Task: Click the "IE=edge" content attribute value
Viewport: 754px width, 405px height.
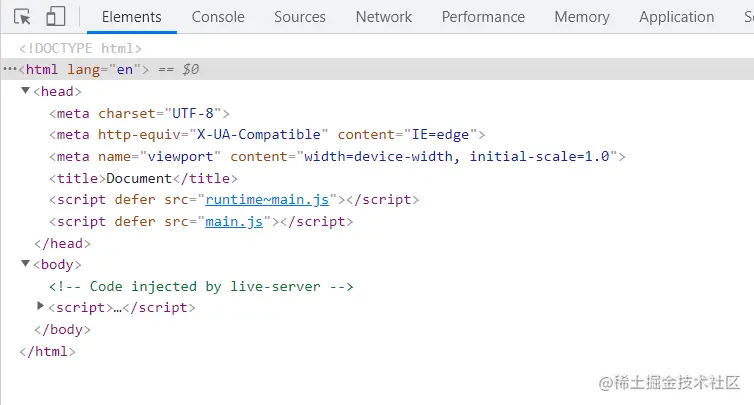Action: click(440, 135)
